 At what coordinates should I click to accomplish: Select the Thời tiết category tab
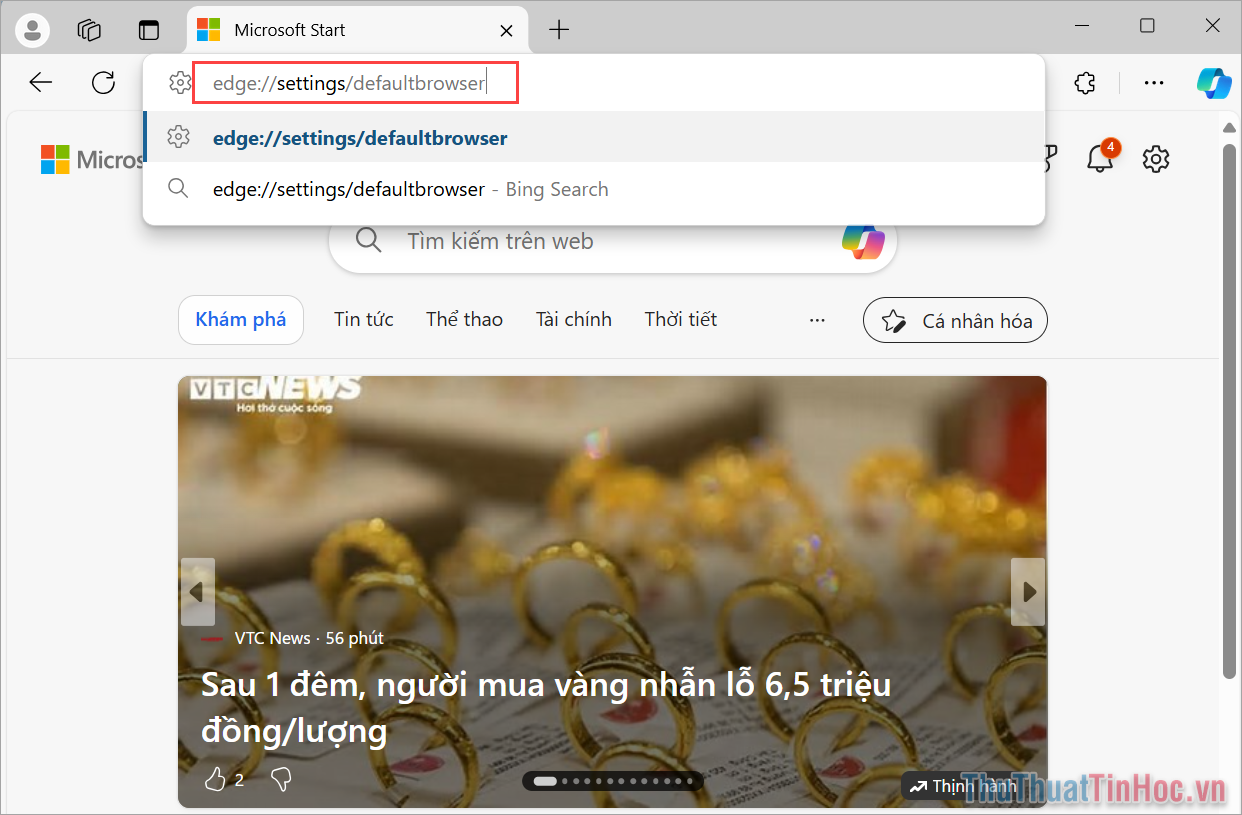click(x=680, y=319)
